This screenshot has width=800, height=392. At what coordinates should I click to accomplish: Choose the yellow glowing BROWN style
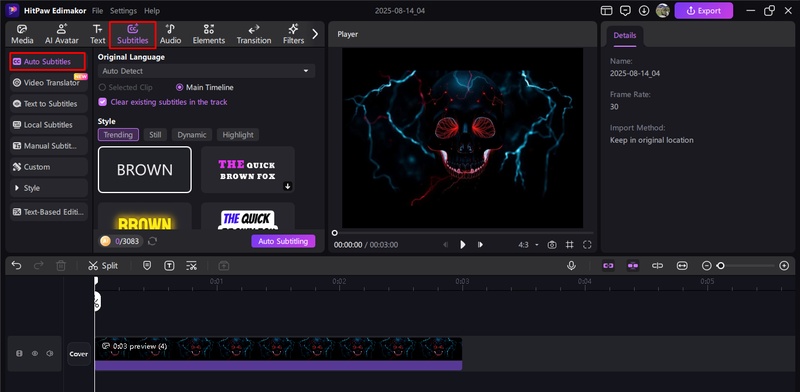click(x=145, y=216)
